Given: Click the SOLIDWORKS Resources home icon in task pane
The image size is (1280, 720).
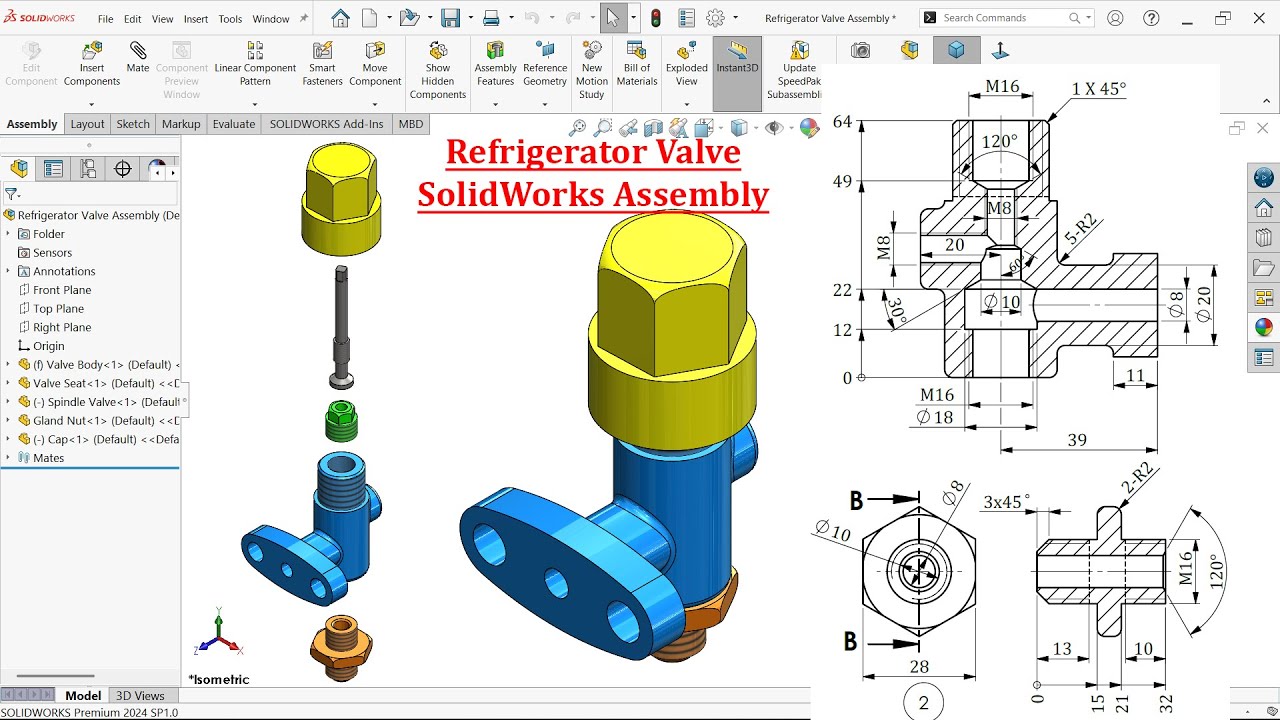Looking at the screenshot, I should 1264,208.
